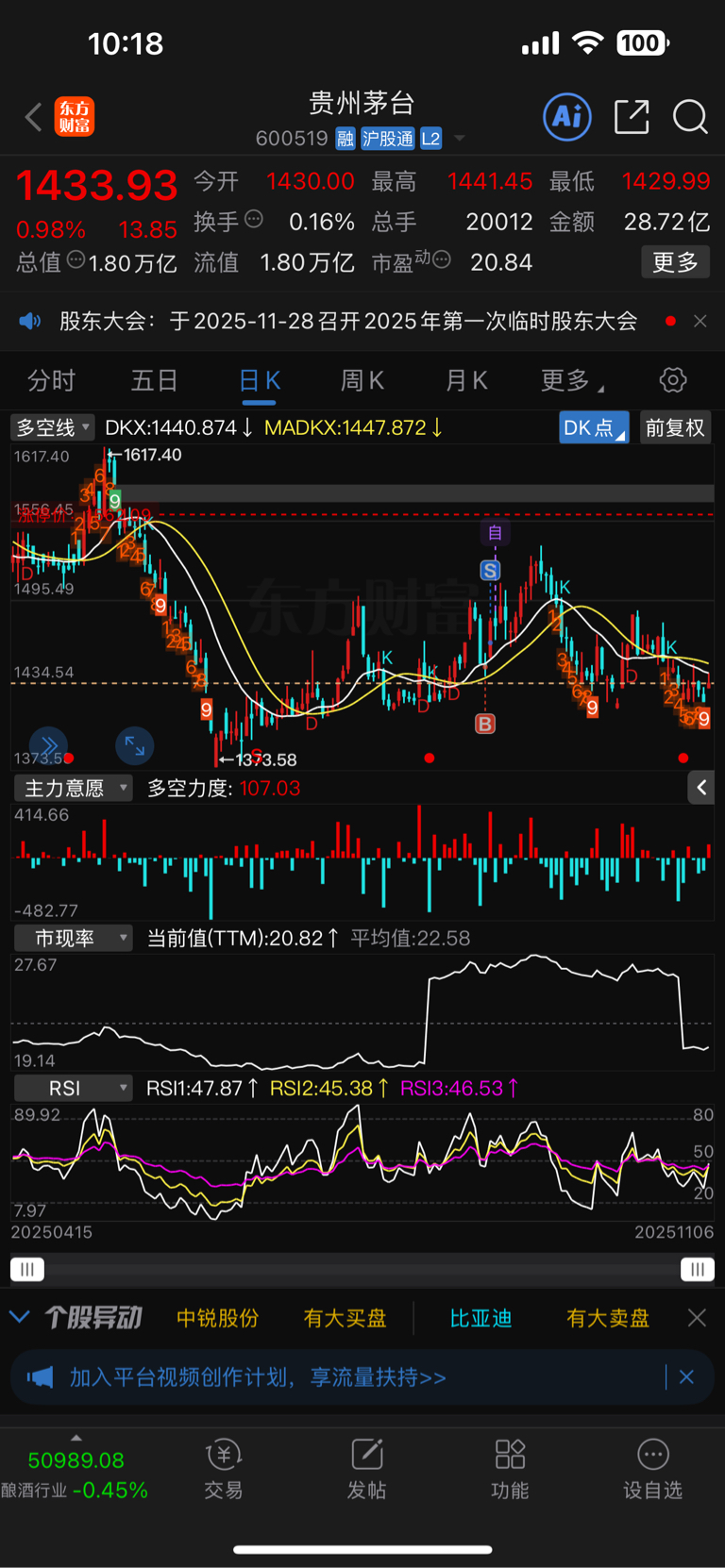This screenshot has width=725, height=1568.
Task: Open RSI indicator dropdown
Action: pos(73,1088)
